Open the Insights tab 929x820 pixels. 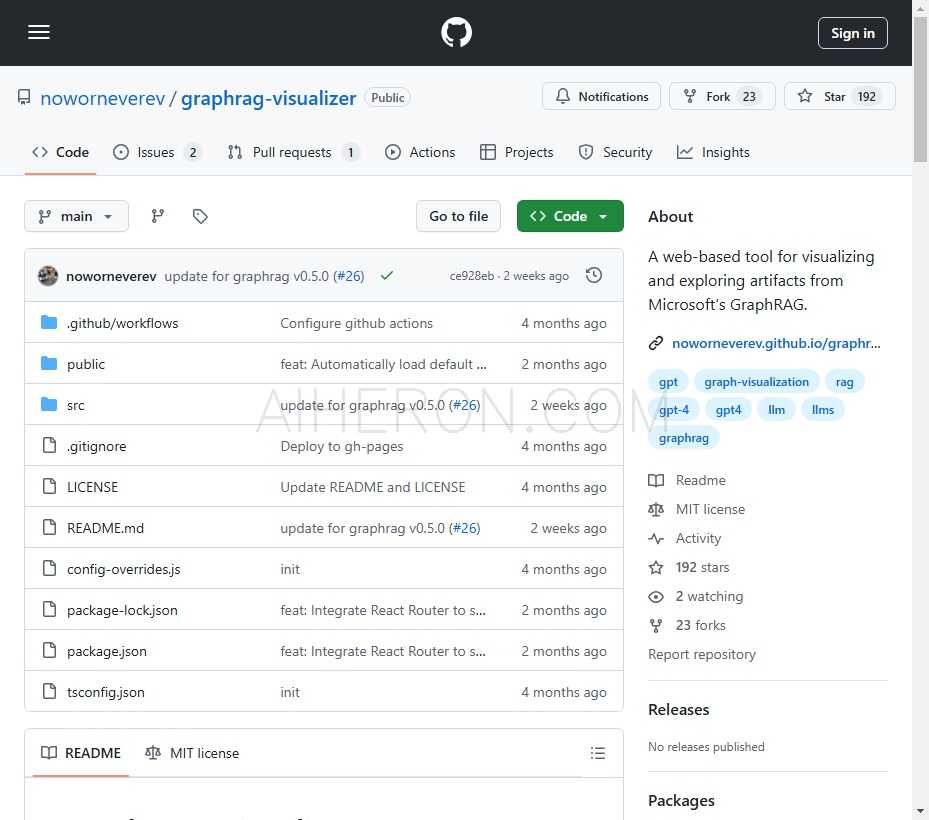pos(713,152)
